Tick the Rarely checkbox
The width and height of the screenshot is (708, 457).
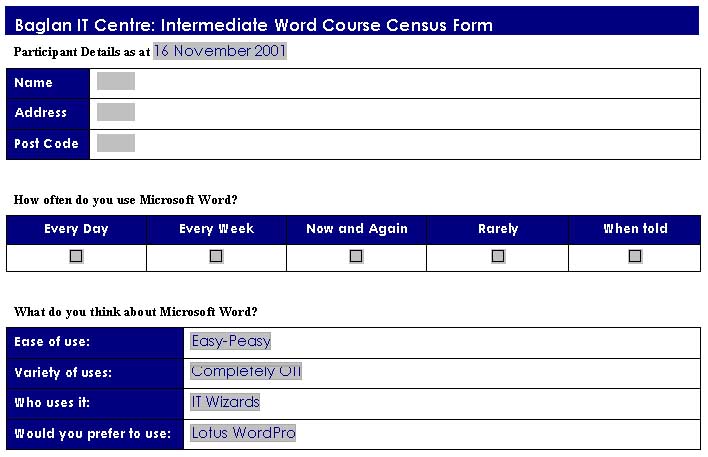(498, 256)
